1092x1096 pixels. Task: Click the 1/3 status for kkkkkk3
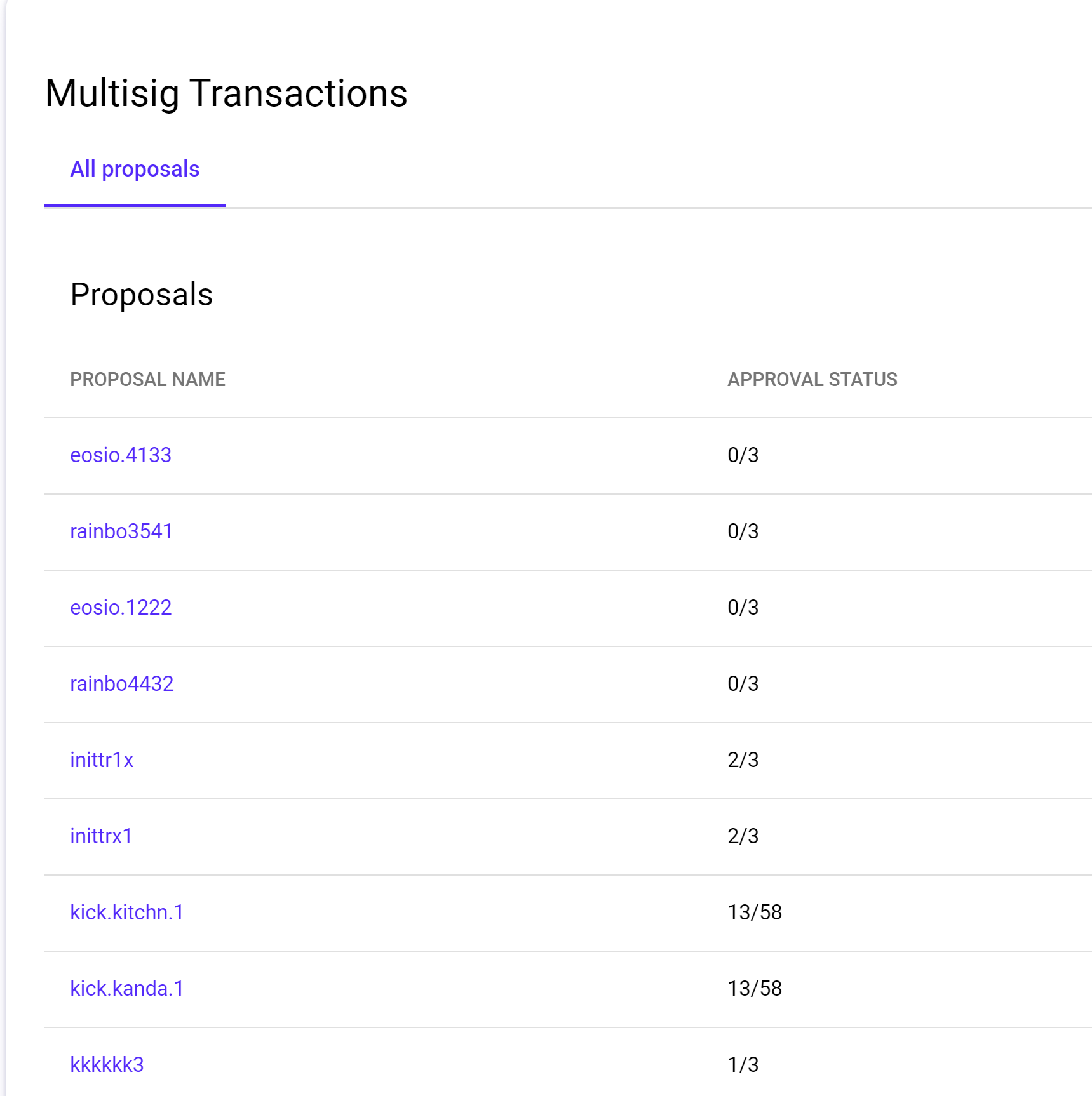[743, 1065]
